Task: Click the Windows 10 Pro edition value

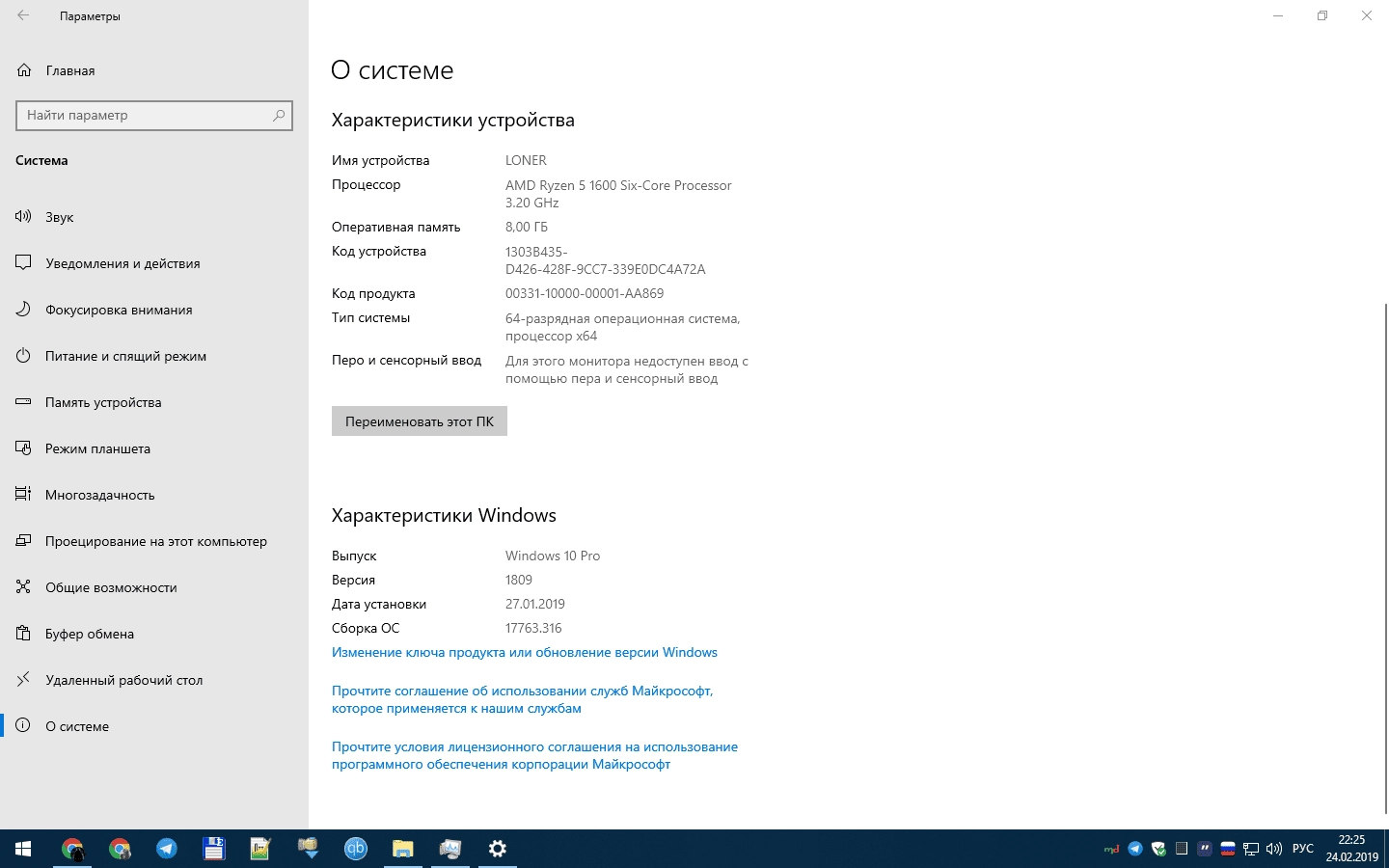Action: (x=553, y=556)
